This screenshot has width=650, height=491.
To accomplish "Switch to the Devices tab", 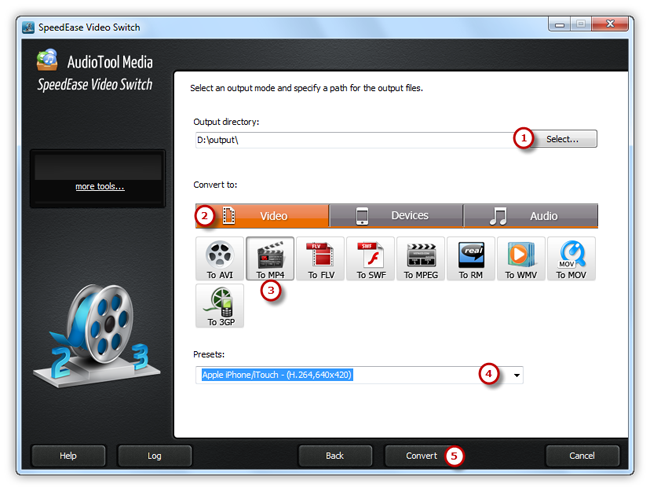I will click(396, 216).
